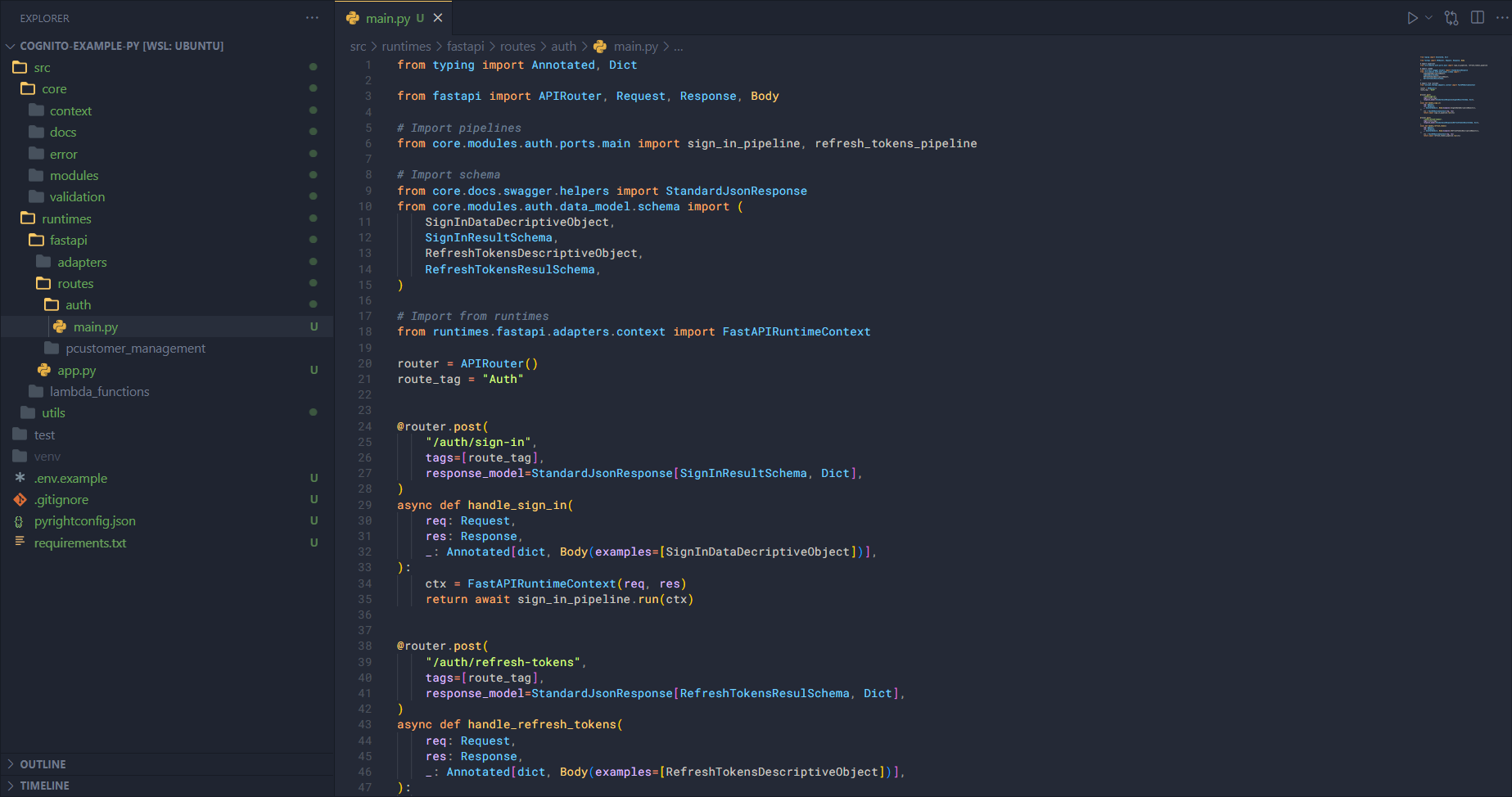Open the run options dropdown arrow
Screen dimensions: 1512x797
coord(1429,18)
